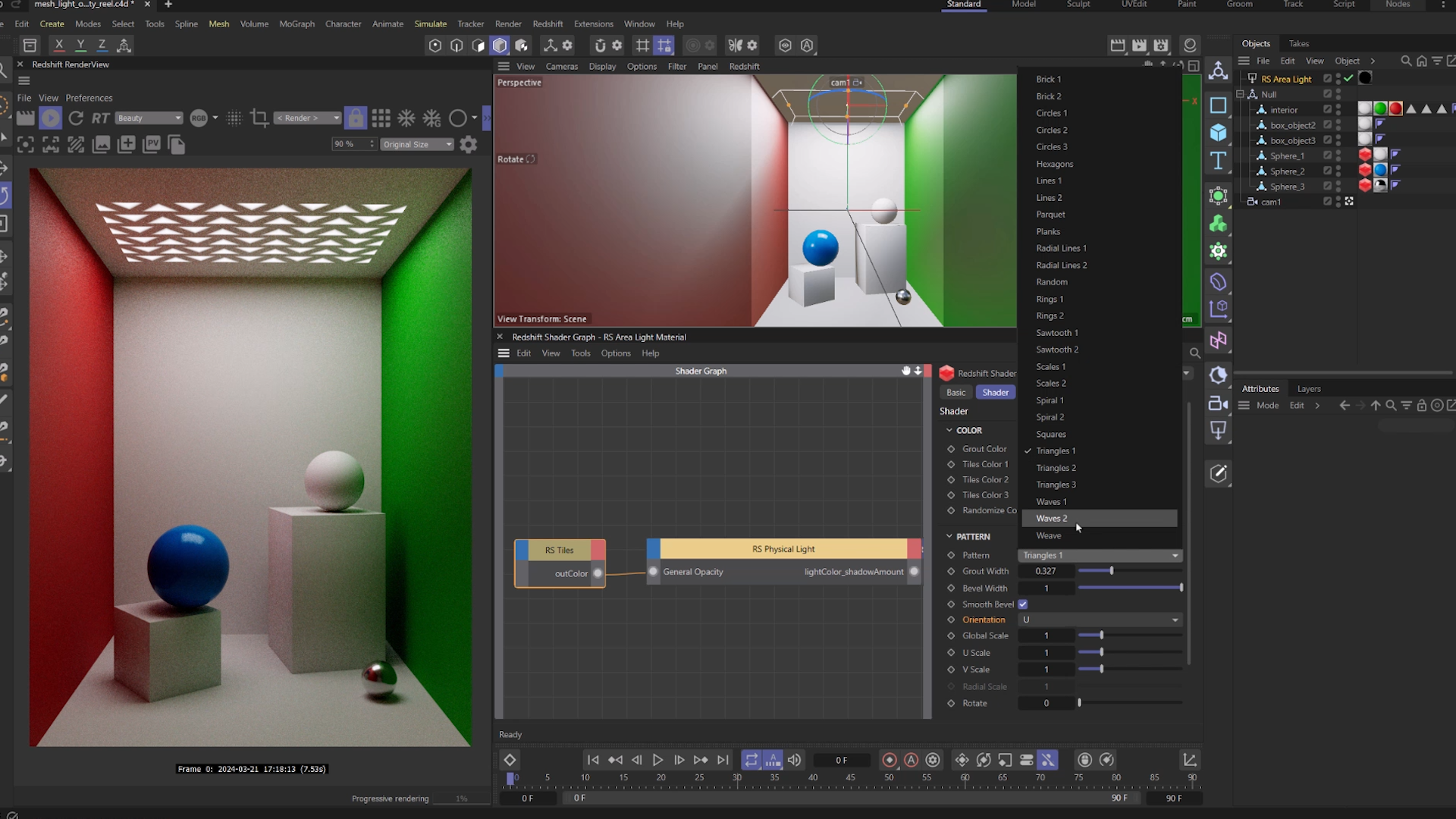
Task: Open Original Size dropdown in RenderView
Action: click(417, 144)
